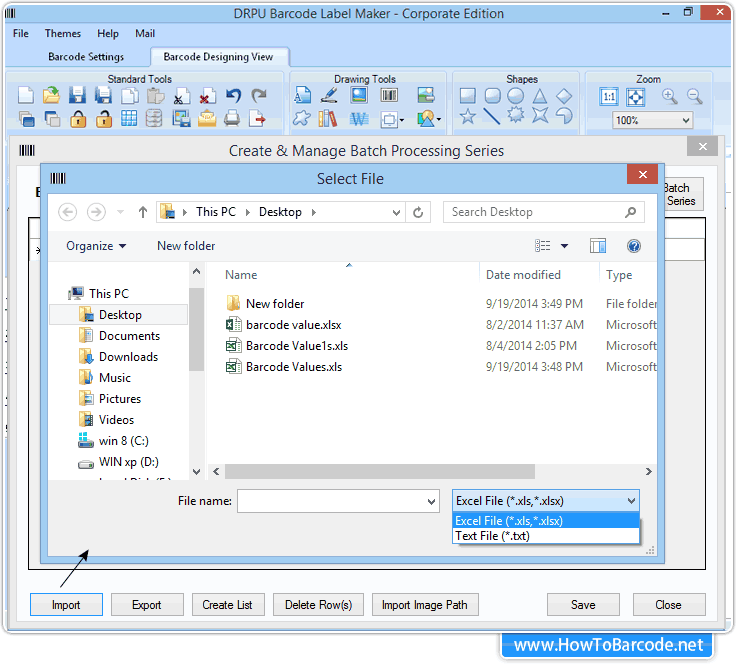Open the Themes menu
This screenshot has height=665, width=736.
[63, 33]
